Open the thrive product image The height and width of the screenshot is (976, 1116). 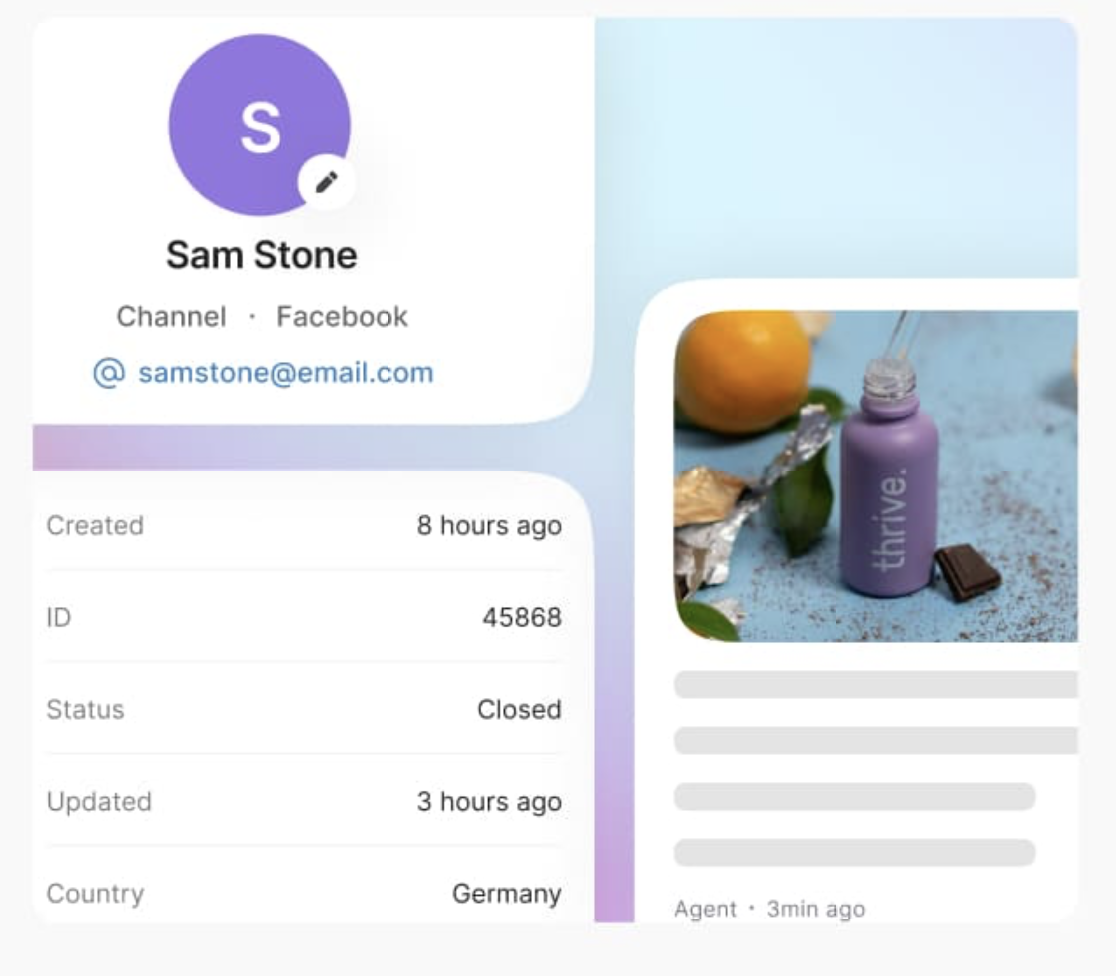point(875,475)
